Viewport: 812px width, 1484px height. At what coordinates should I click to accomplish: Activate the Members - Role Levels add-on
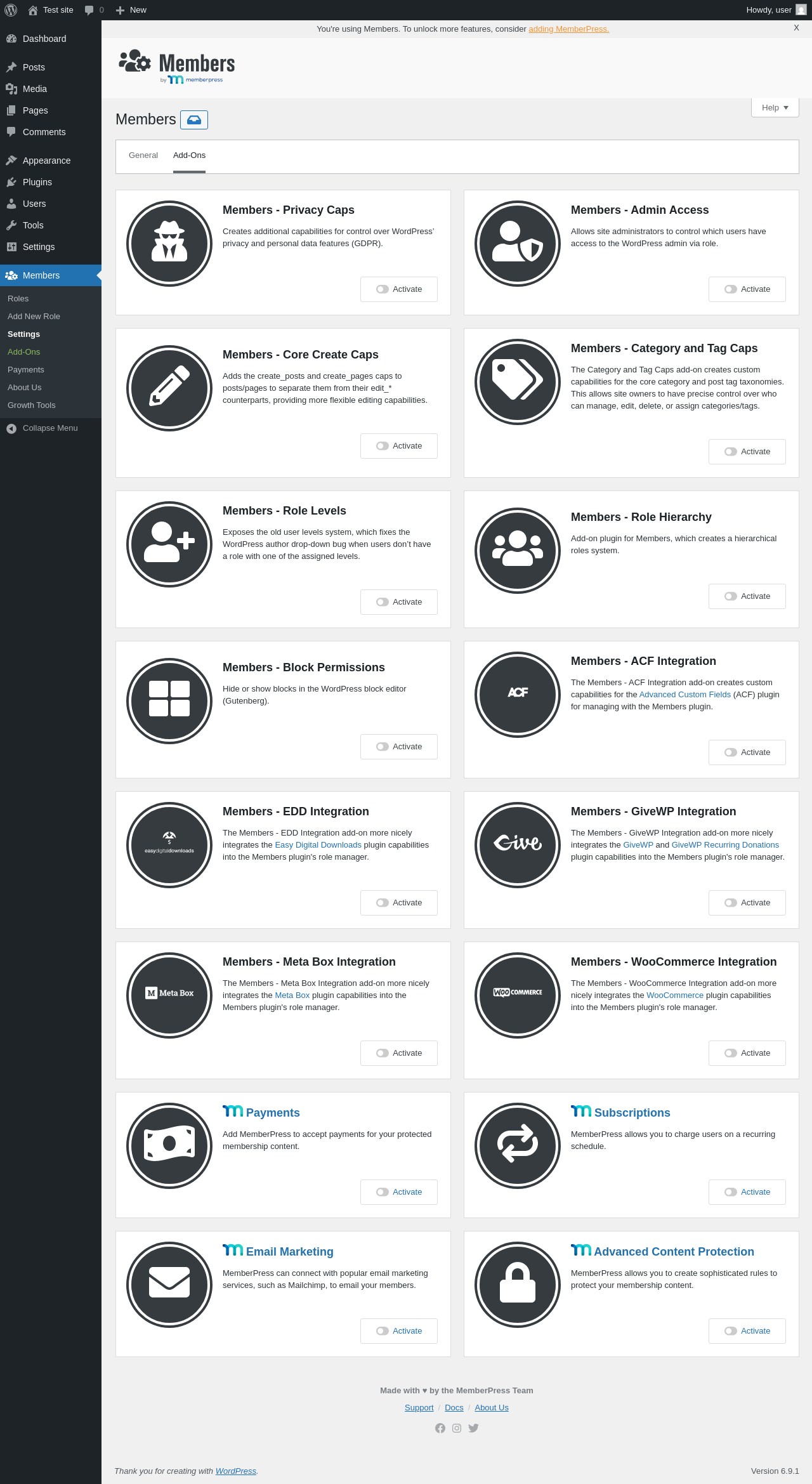tap(399, 602)
